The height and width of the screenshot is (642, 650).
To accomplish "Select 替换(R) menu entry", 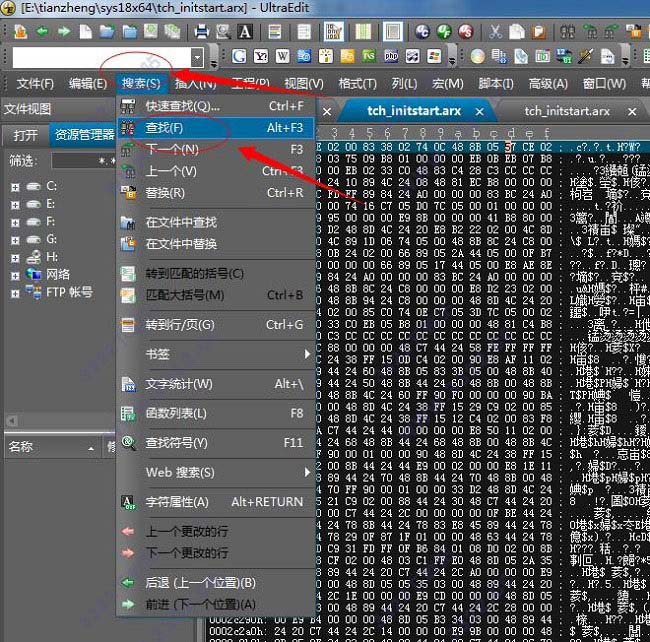I will pos(215,193).
